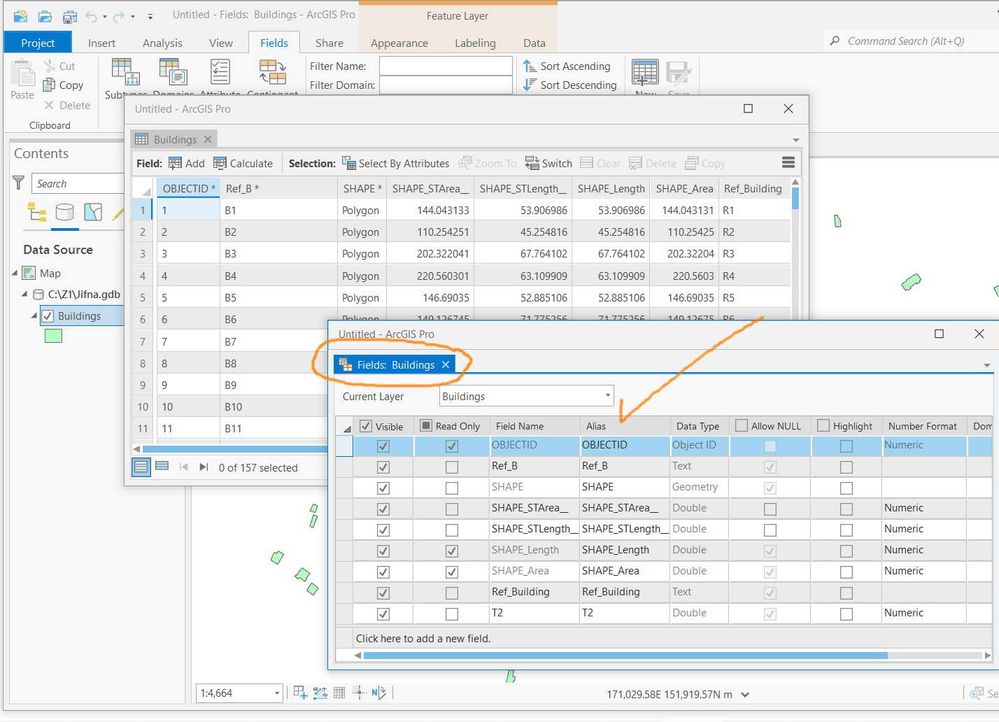Switch to the Appearance ribbon tab
The width and height of the screenshot is (999, 722).
pos(399,43)
